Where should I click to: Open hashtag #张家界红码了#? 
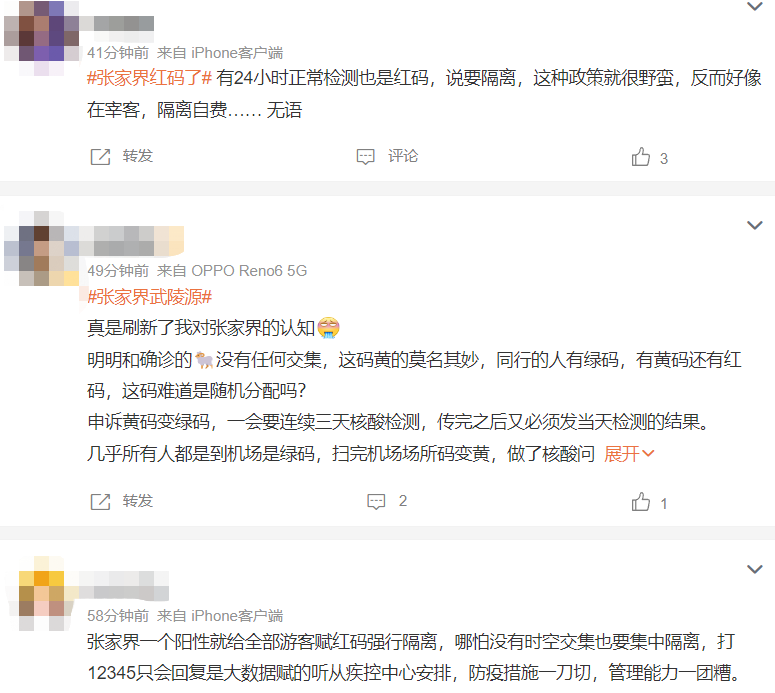(x=149, y=78)
